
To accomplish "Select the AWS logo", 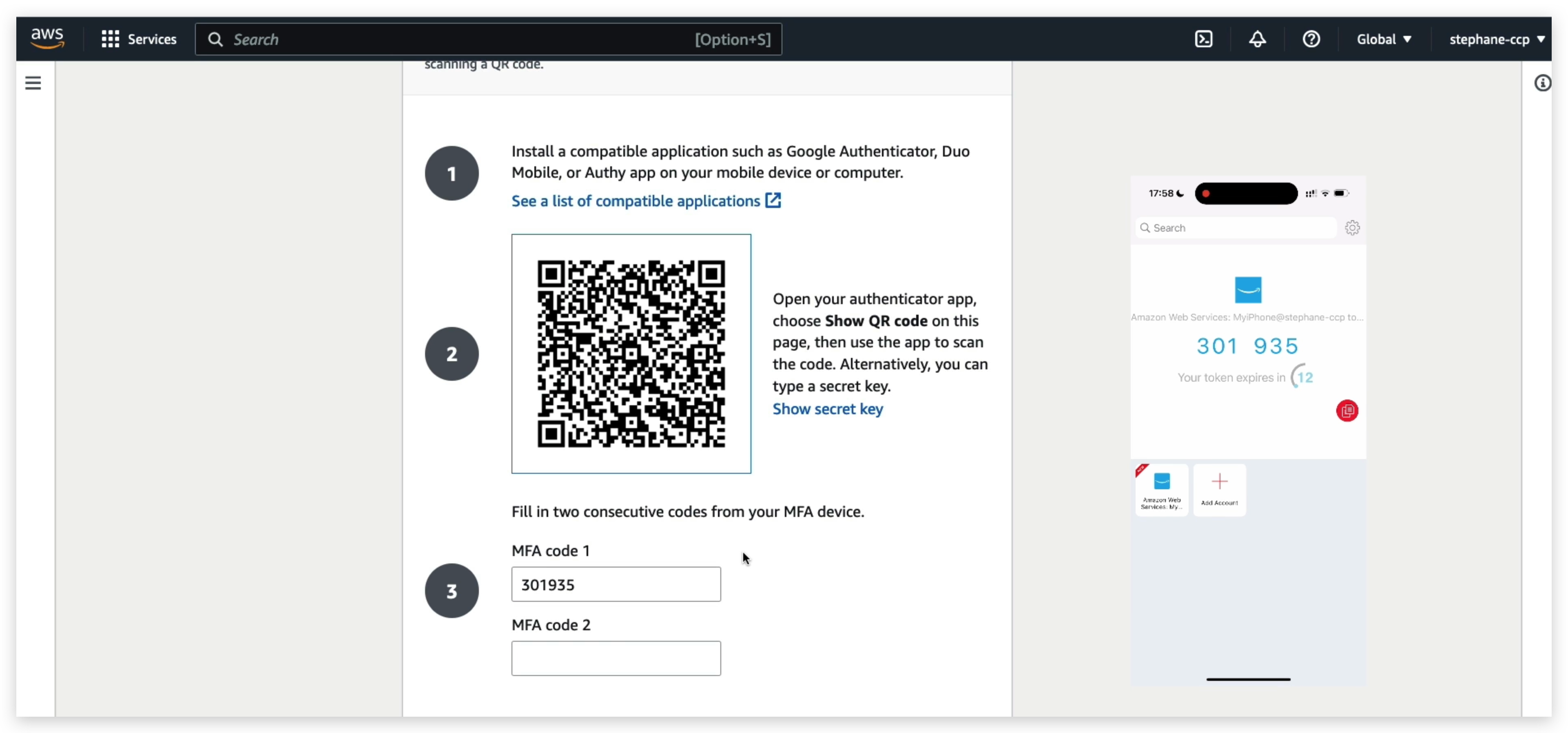I will coord(47,38).
